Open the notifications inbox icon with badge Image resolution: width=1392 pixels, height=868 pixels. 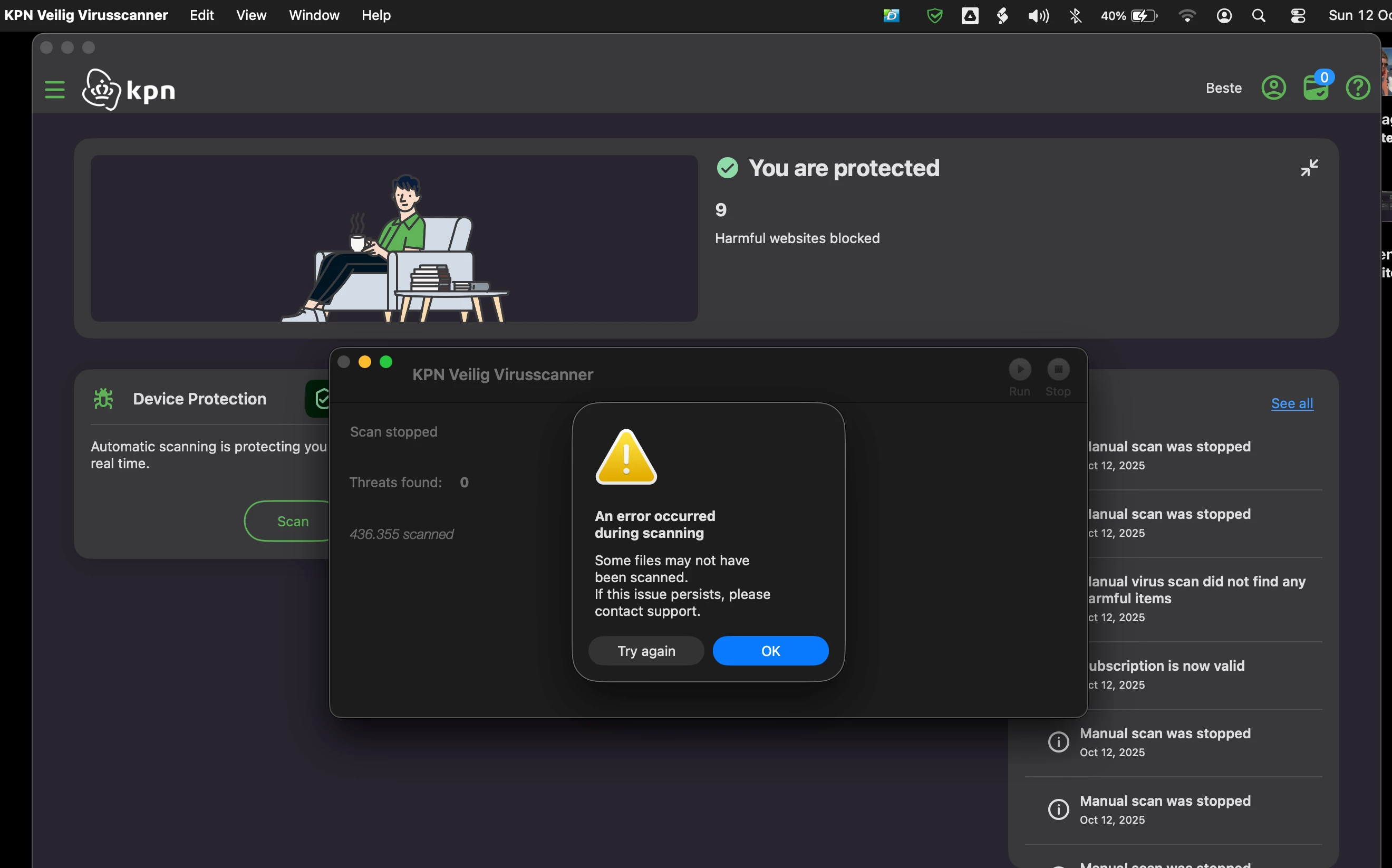click(x=1316, y=88)
